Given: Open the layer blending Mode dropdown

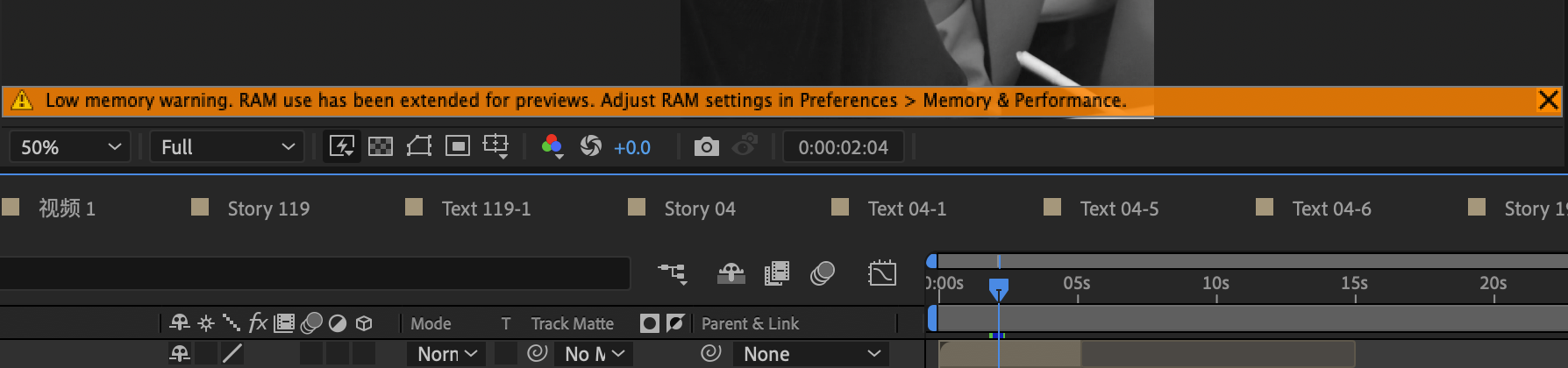Looking at the screenshot, I should click(x=447, y=354).
